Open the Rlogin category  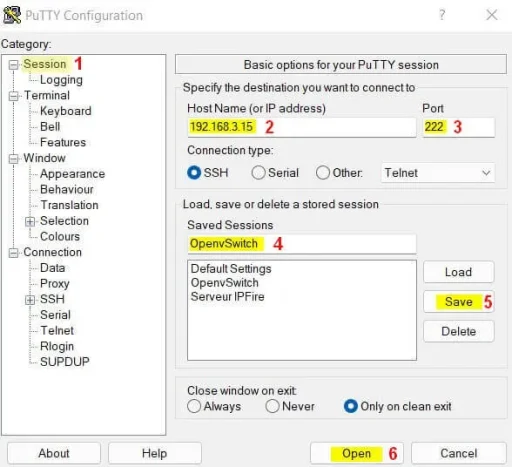pos(57,346)
